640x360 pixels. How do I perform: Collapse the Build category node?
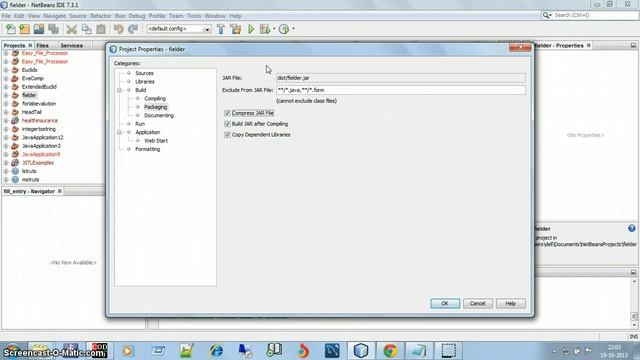click(x=120, y=90)
